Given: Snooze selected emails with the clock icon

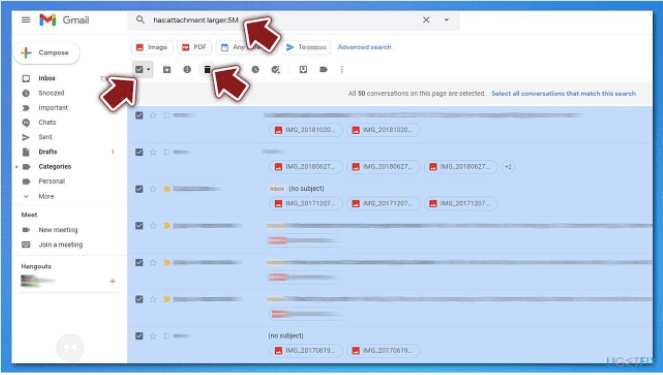Looking at the screenshot, I should [255, 70].
